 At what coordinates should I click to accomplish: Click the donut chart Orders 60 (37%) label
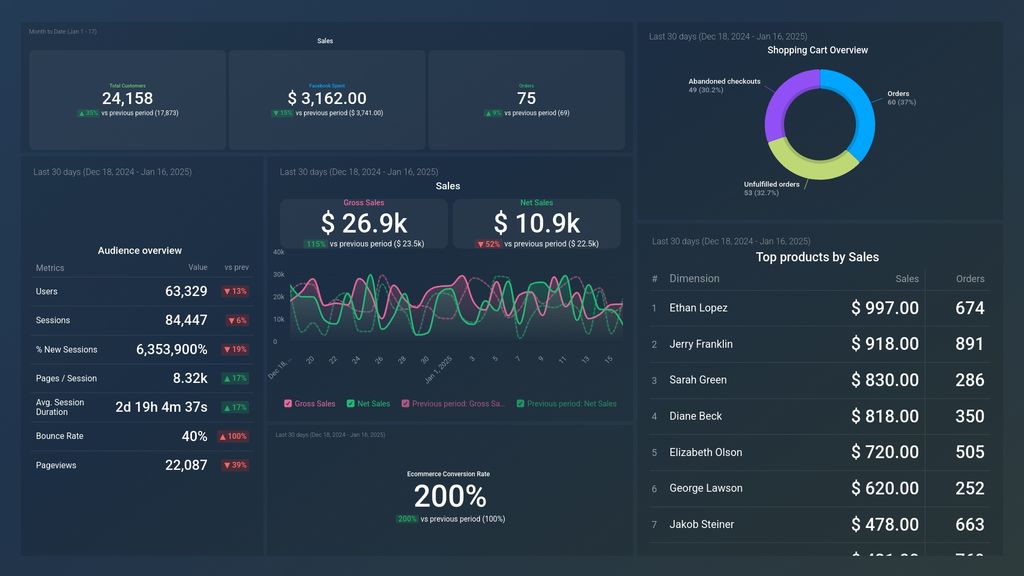coord(901,98)
